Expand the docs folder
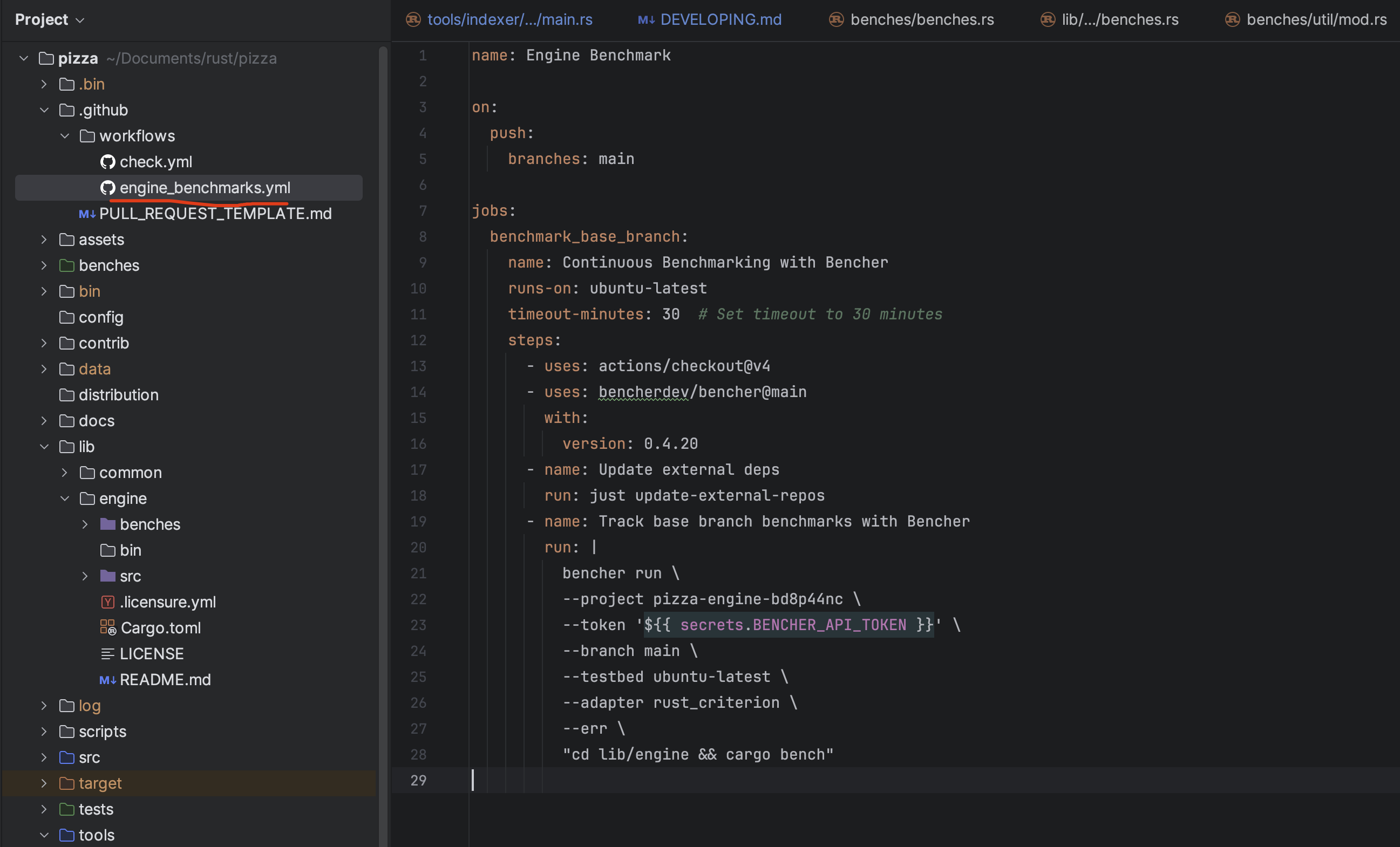1400x847 pixels. pos(44,420)
